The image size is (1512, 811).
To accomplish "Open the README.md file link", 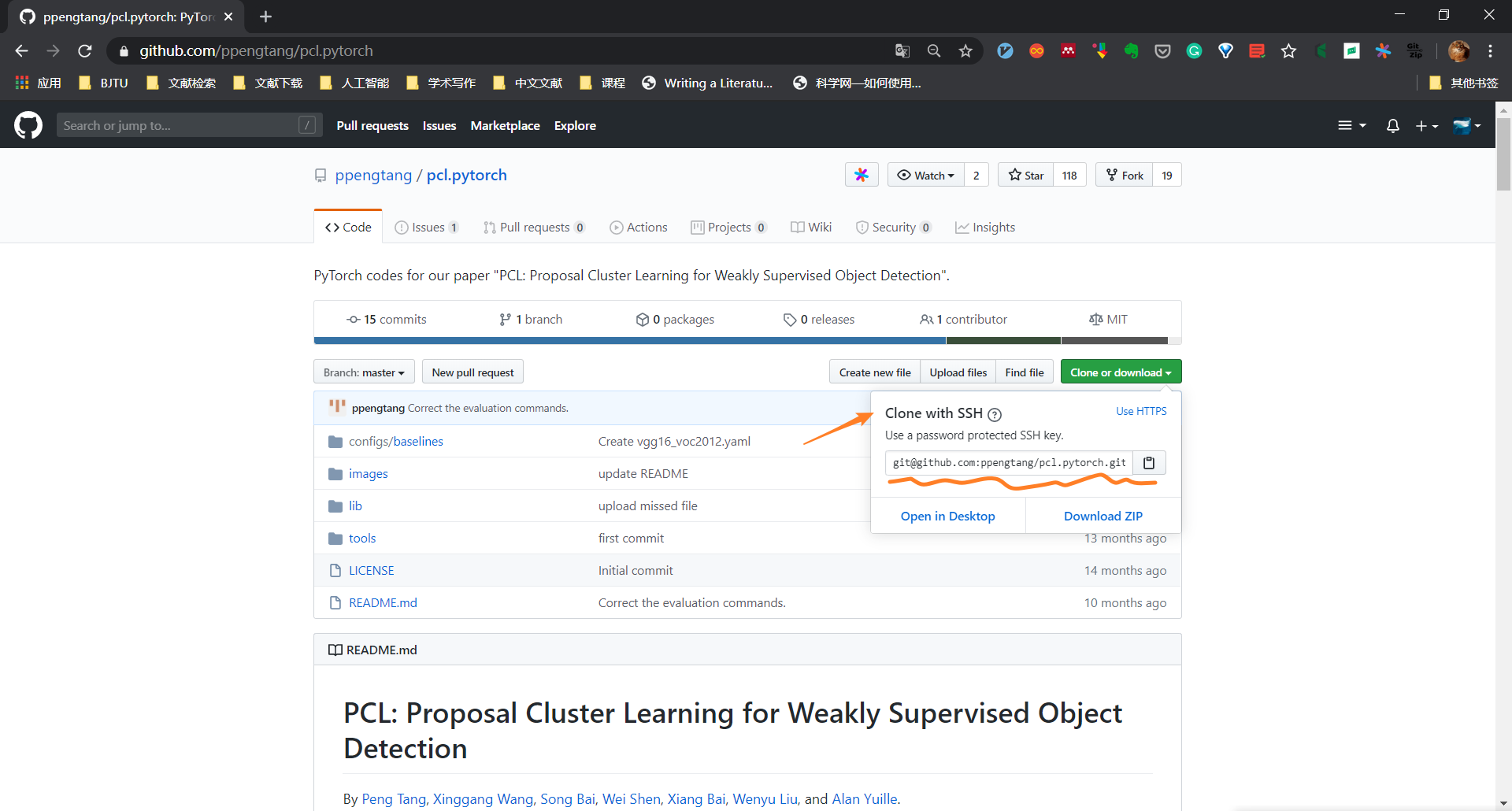I will point(383,603).
